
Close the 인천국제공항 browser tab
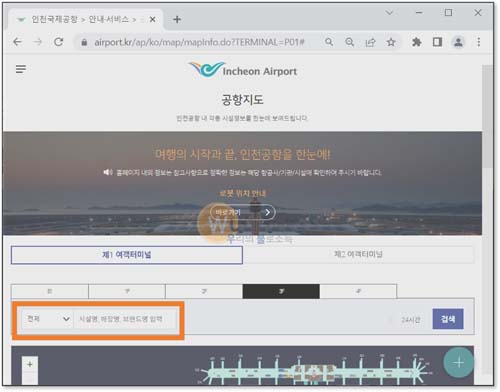tap(153, 20)
